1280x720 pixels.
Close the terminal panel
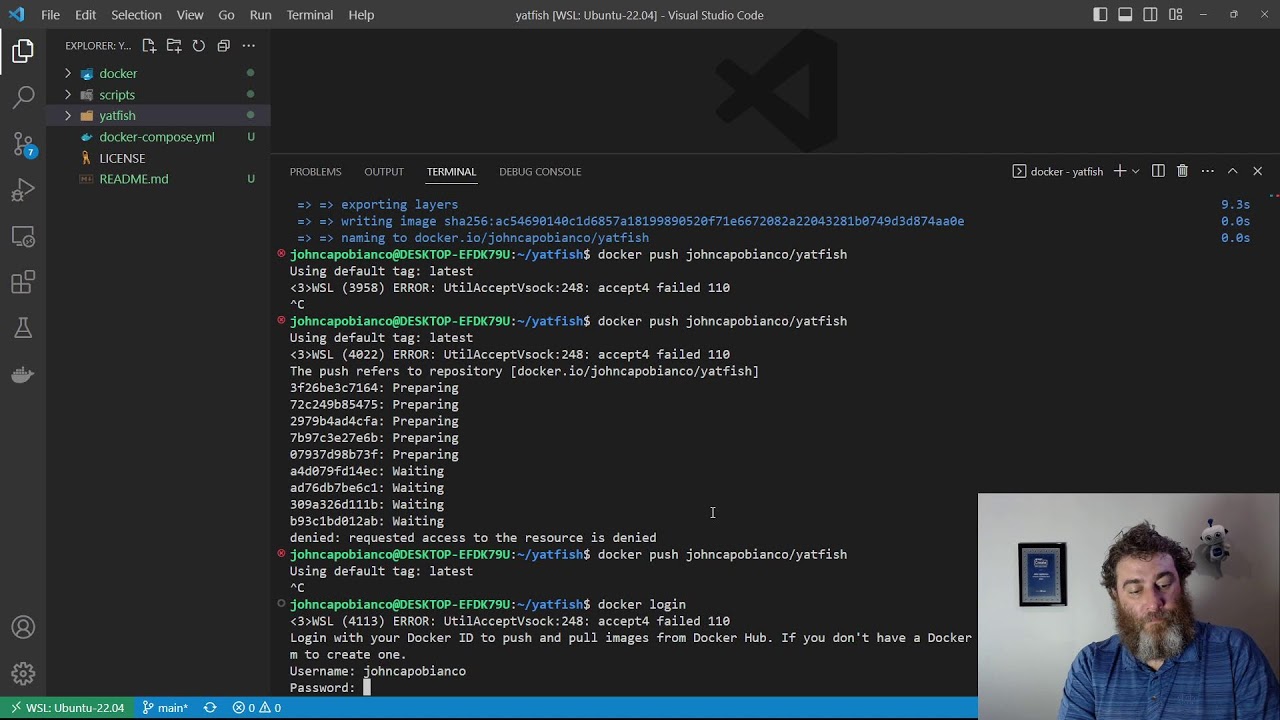point(1257,171)
